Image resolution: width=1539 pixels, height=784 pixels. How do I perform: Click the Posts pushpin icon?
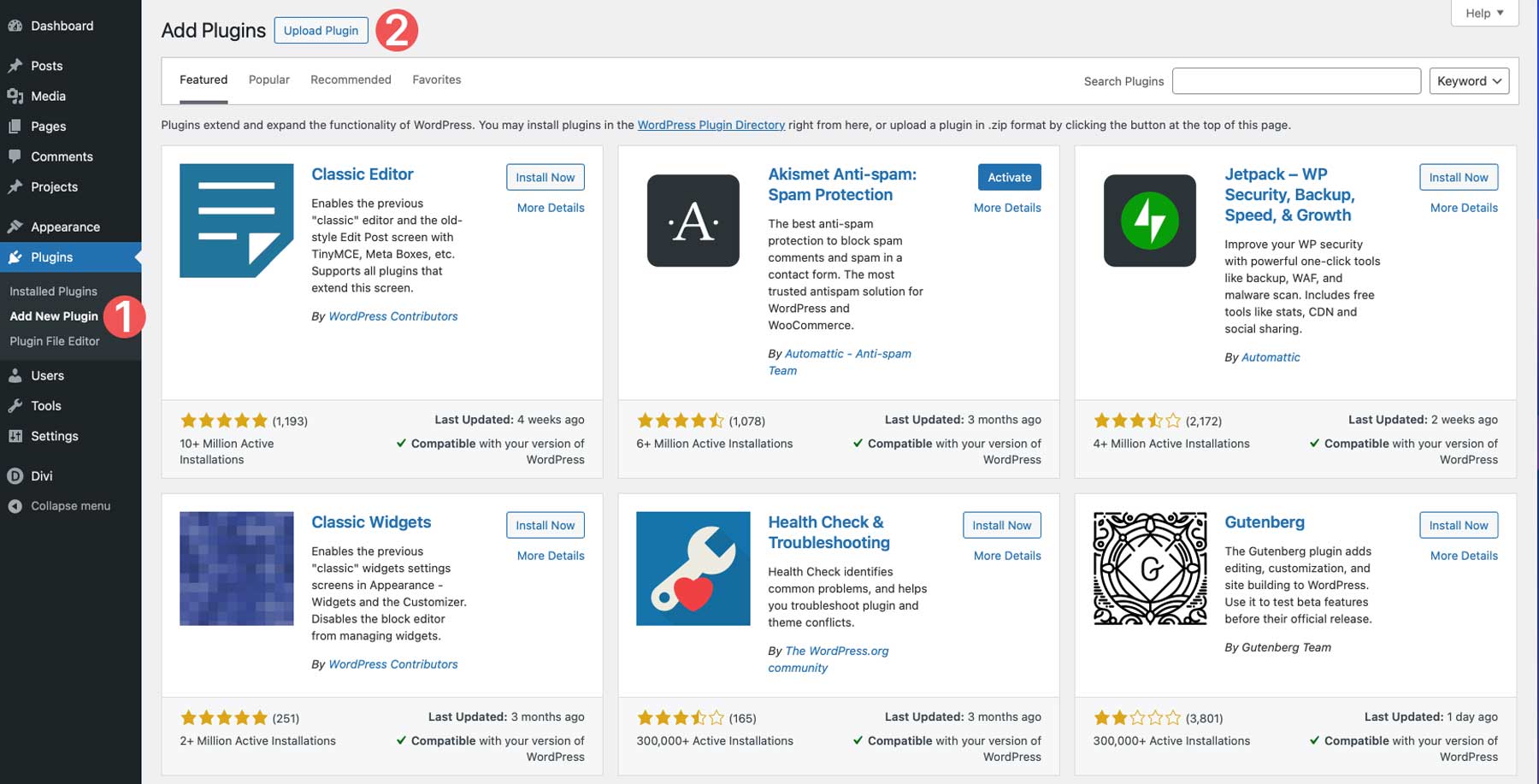point(15,66)
